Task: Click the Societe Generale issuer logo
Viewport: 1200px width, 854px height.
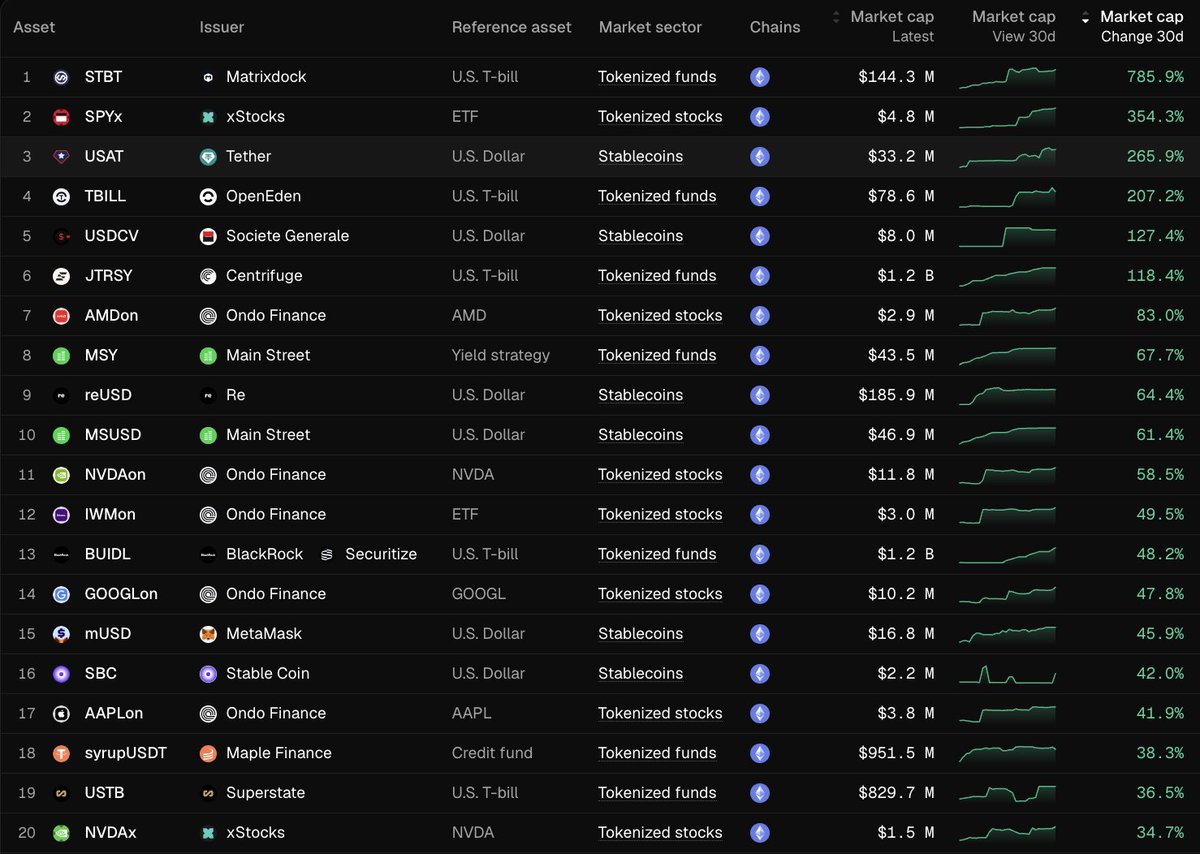Action: tap(208, 236)
